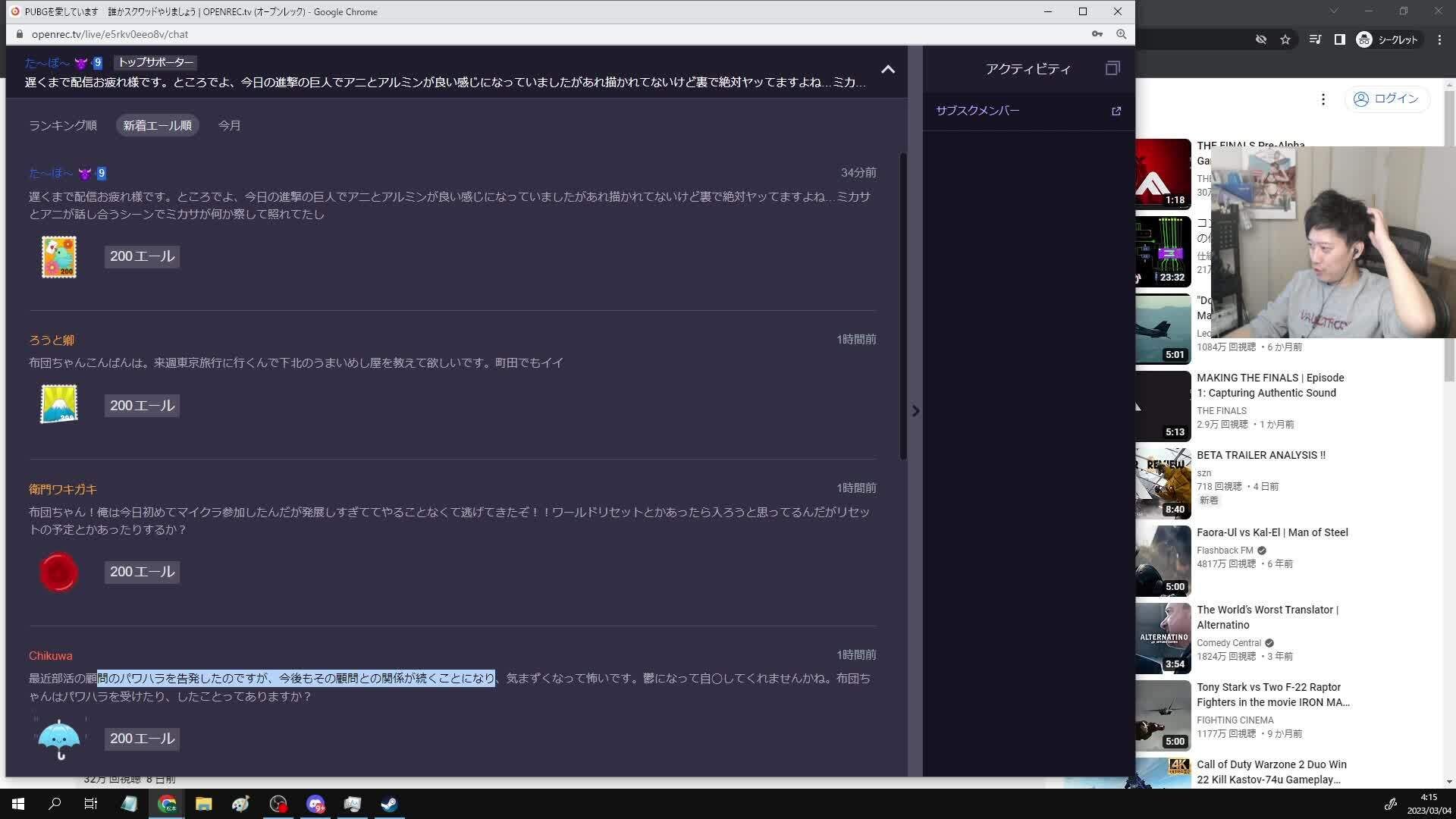The width and height of the screenshot is (1456, 819).
Task: Open ろうと卿 user profile
Action: (x=52, y=340)
